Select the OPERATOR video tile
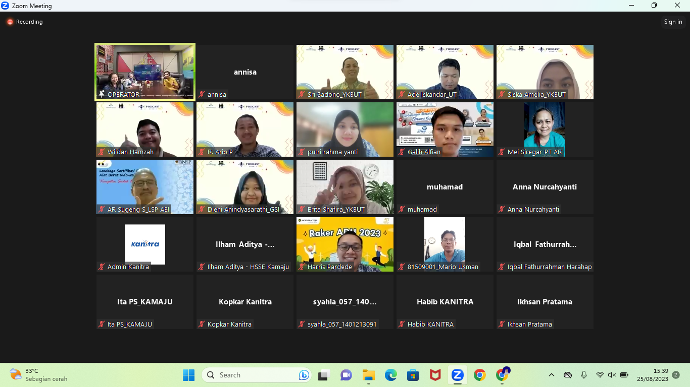This screenshot has height=387, width=690. click(x=145, y=72)
